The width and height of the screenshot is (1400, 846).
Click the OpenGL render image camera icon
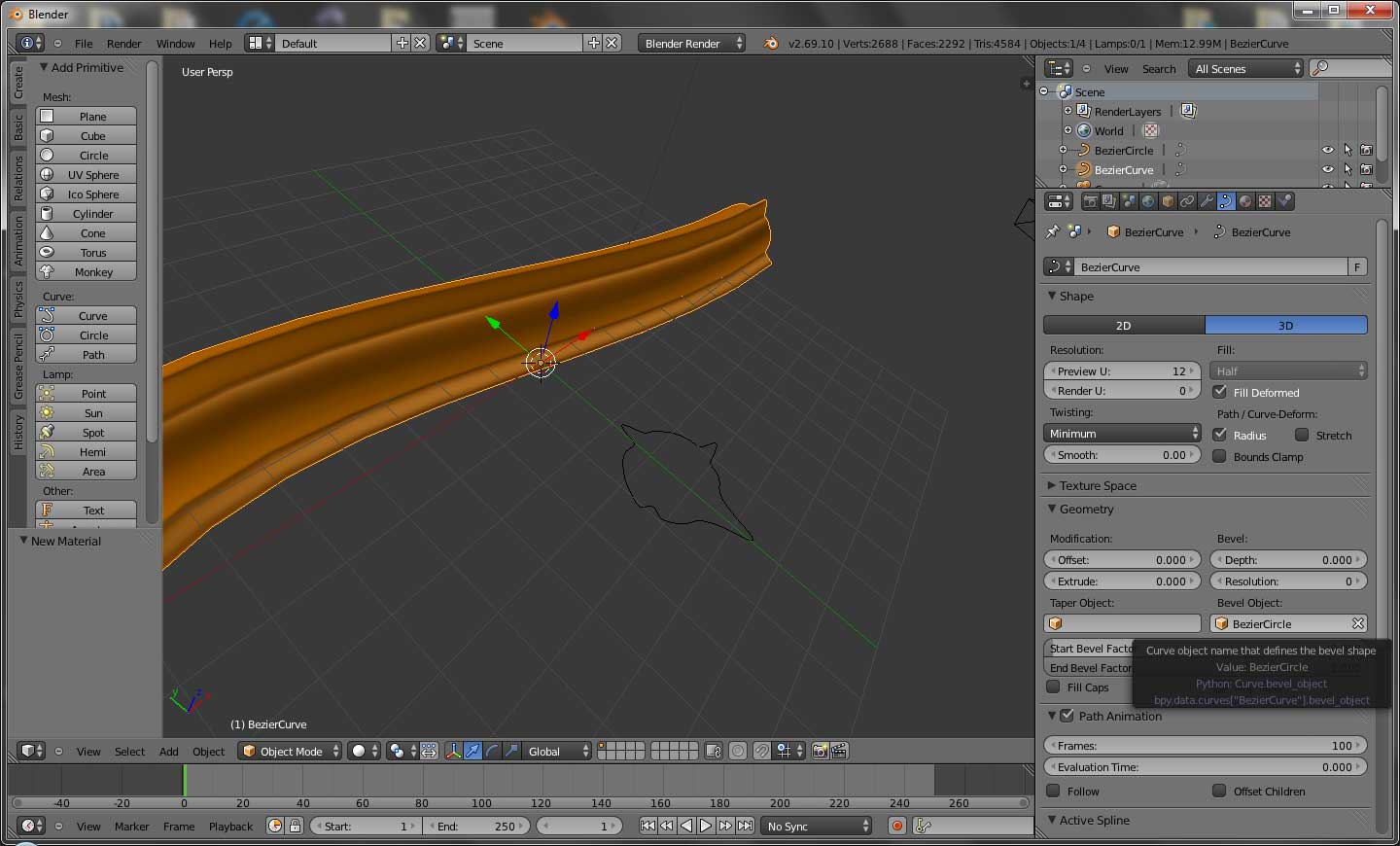coord(820,751)
